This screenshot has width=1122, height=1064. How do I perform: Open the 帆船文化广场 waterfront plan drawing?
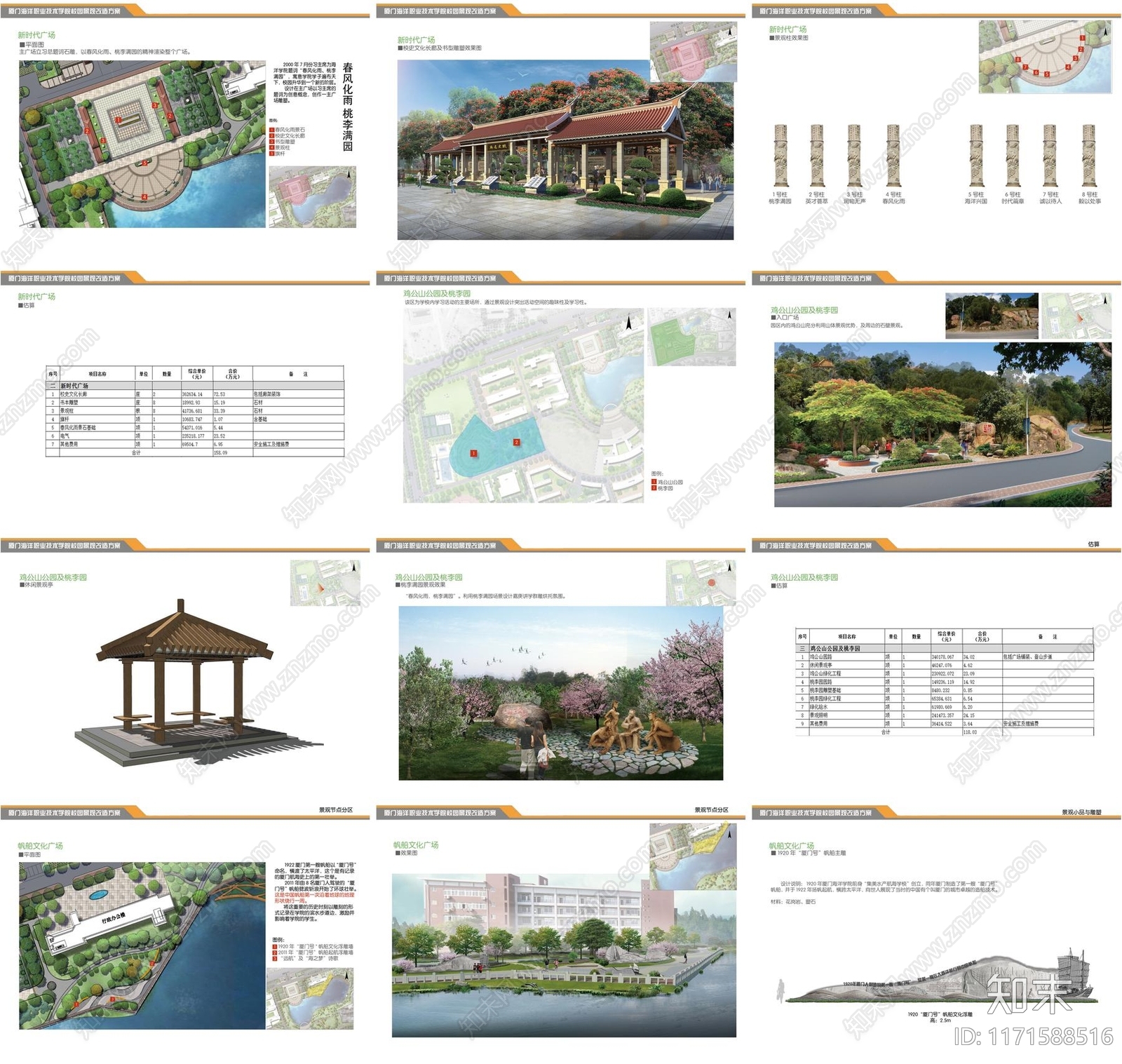(x=142, y=946)
